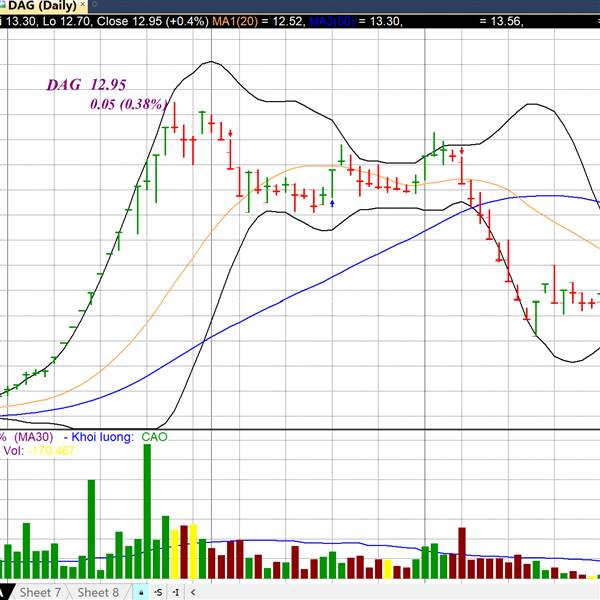Click the = 13.56 value in the title bar

click(x=501, y=21)
